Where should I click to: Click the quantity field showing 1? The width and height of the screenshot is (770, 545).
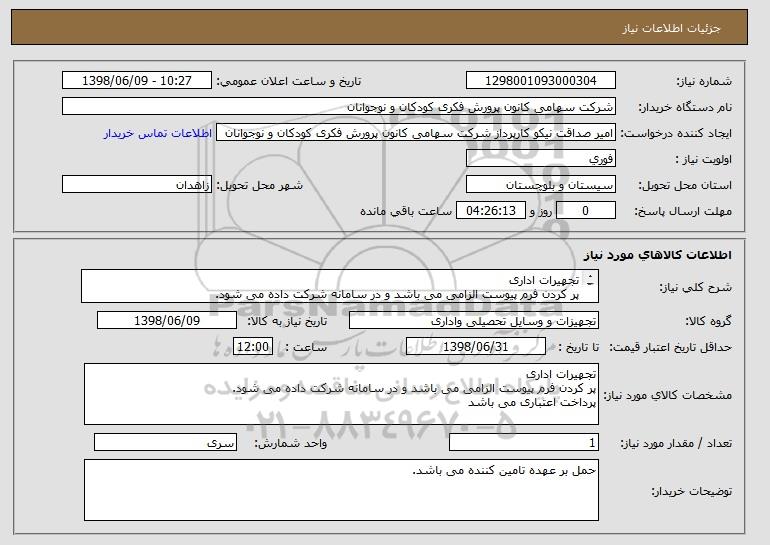click(524, 442)
